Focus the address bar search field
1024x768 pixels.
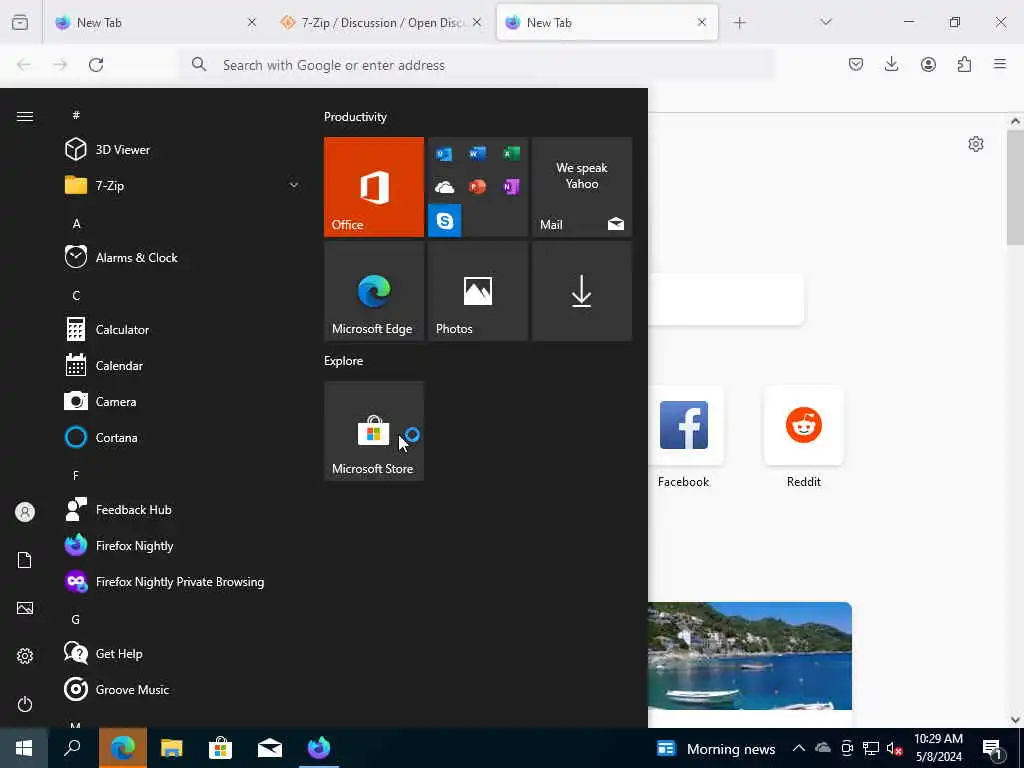pos(477,65)
